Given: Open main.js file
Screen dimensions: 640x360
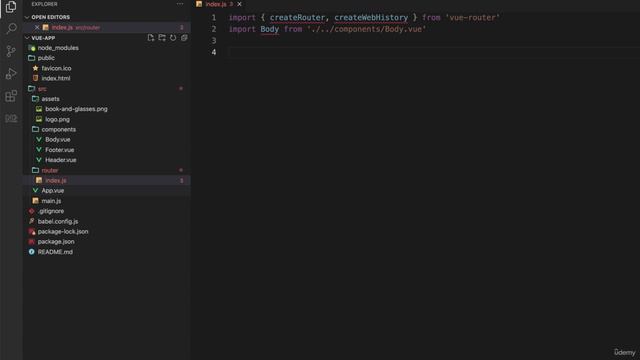Looking at the screenshot, I should click(x=51, y=201).
